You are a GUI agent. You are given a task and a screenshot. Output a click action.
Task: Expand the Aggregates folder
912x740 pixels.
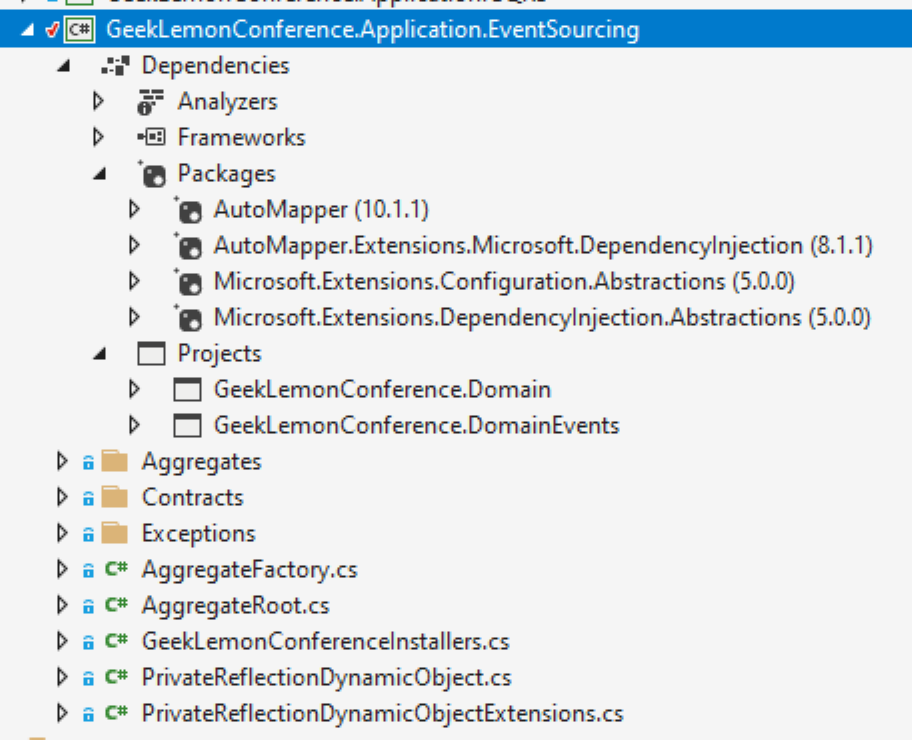pos(62,461)
